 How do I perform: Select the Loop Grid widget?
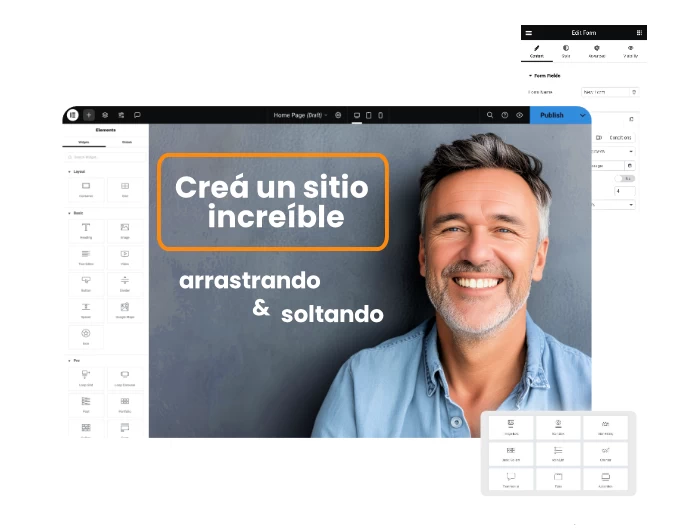(x=86, y=378)
